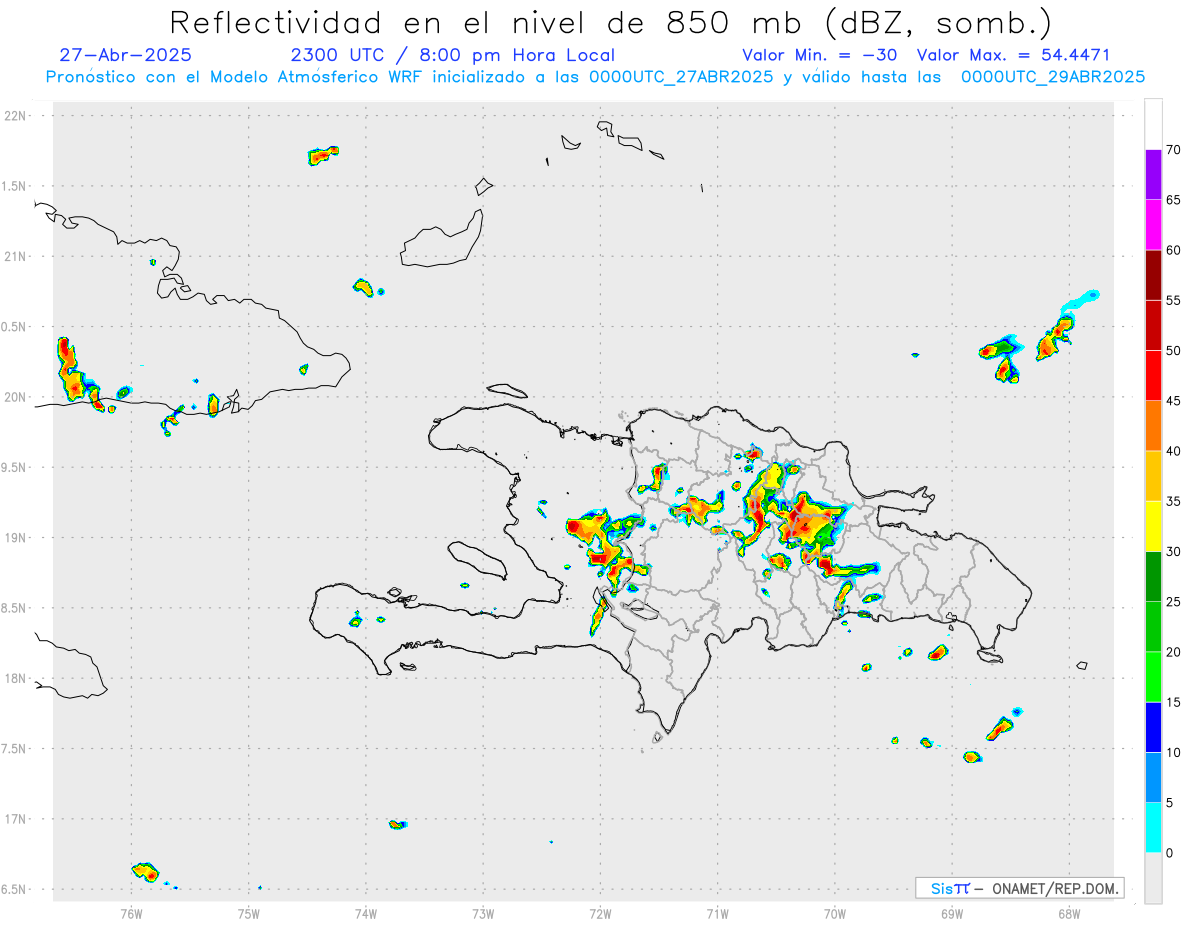1200x927 pixels.
Task: Click the orange 40-45 dBZ color band
Action: 1153,426
